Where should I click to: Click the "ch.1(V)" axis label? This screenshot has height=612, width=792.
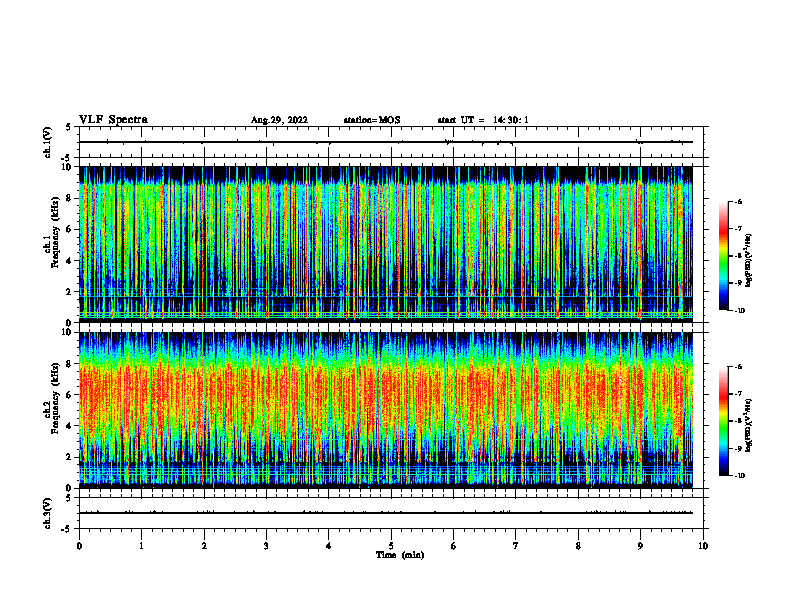tap(47, 142)
